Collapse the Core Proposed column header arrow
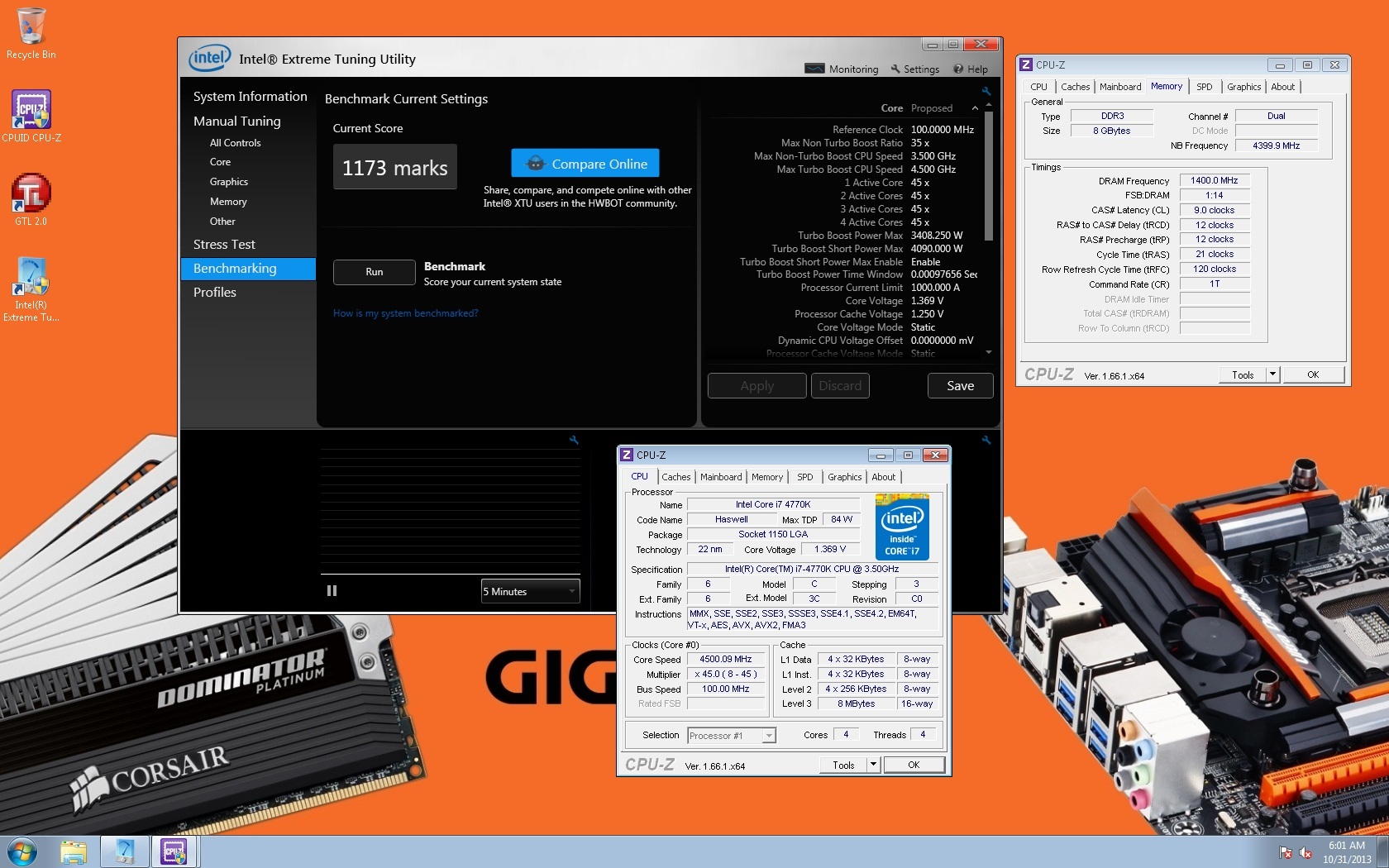The height and width of the screenshot is (868, 1389). point(975,108)
